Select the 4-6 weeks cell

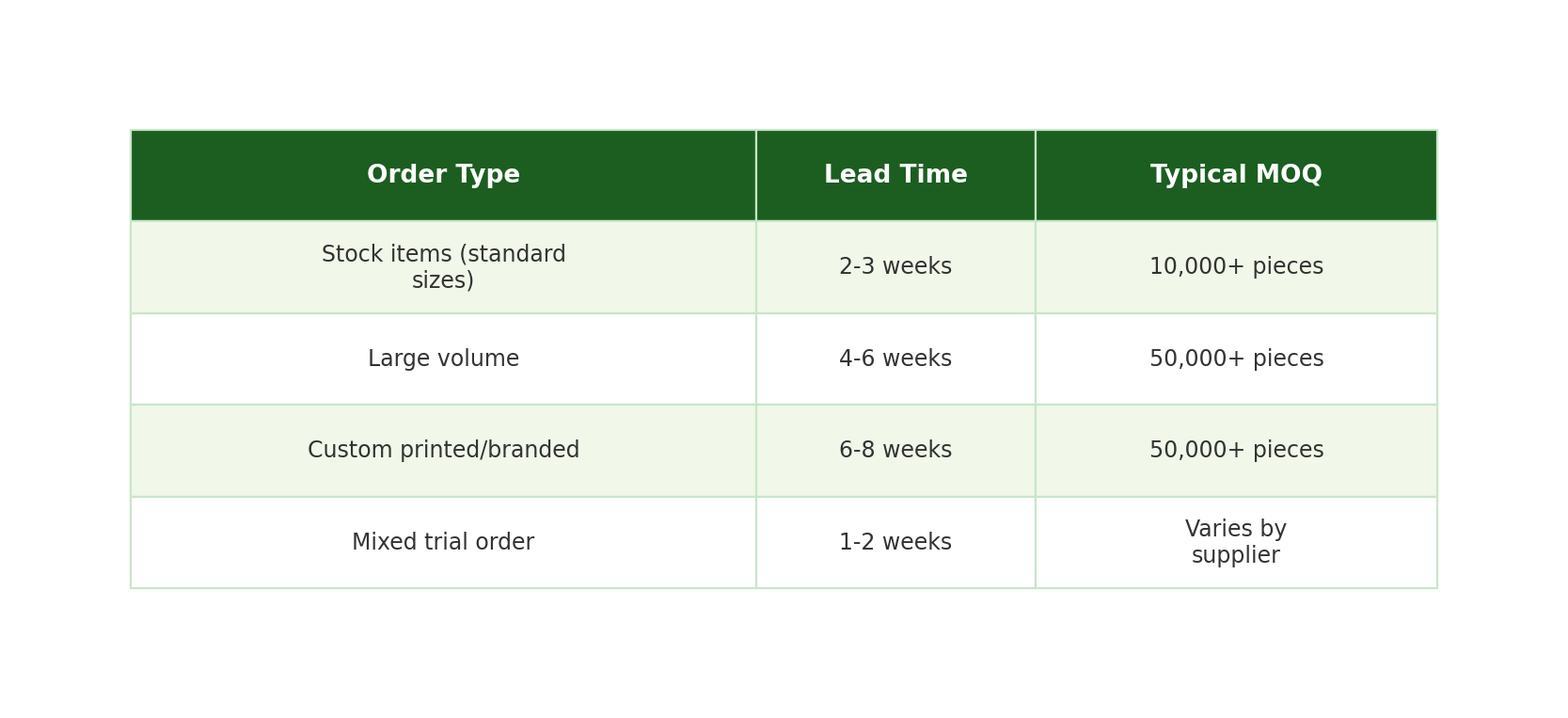coord(895,359)
